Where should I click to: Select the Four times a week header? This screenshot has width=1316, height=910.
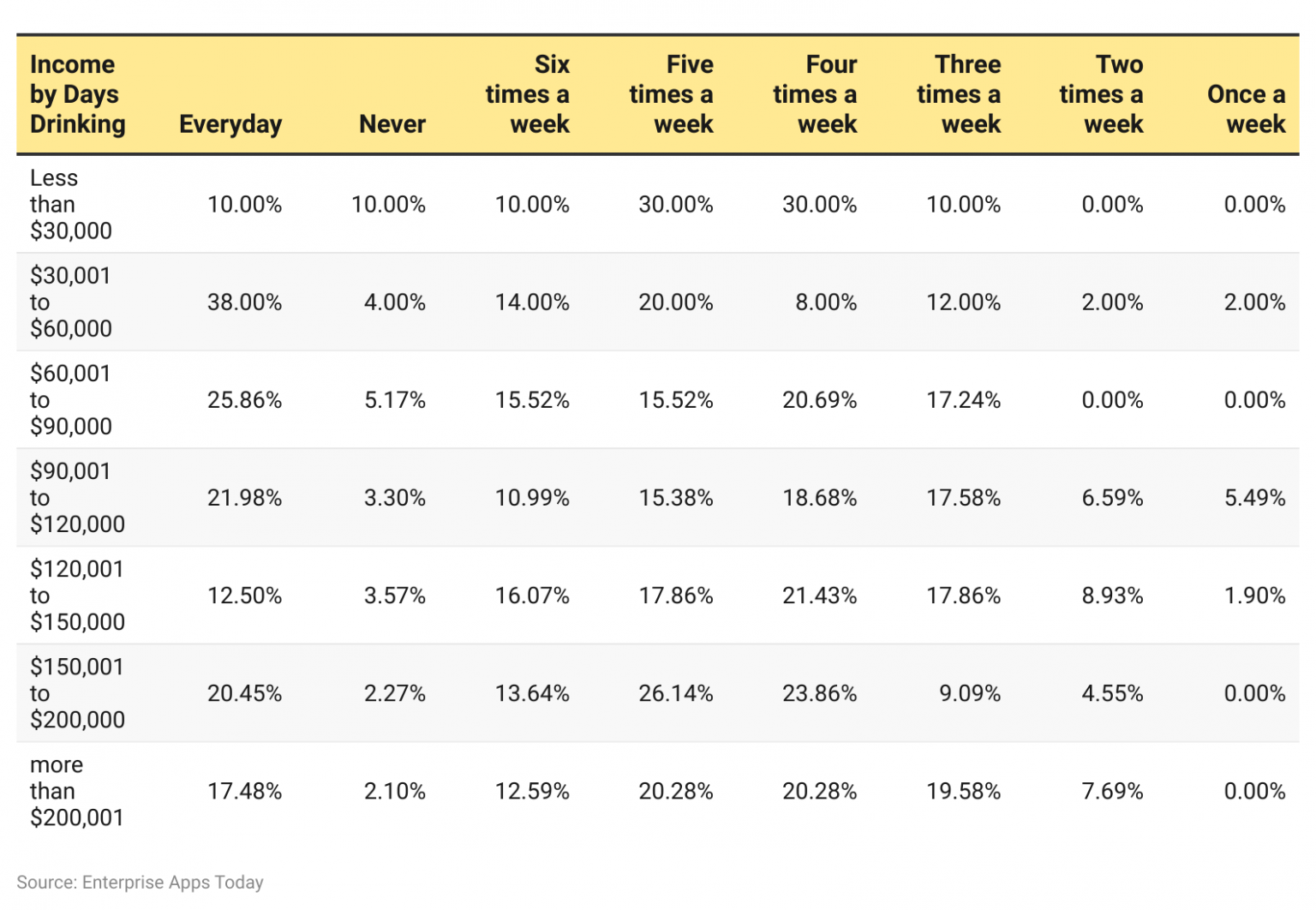[815, 94]
